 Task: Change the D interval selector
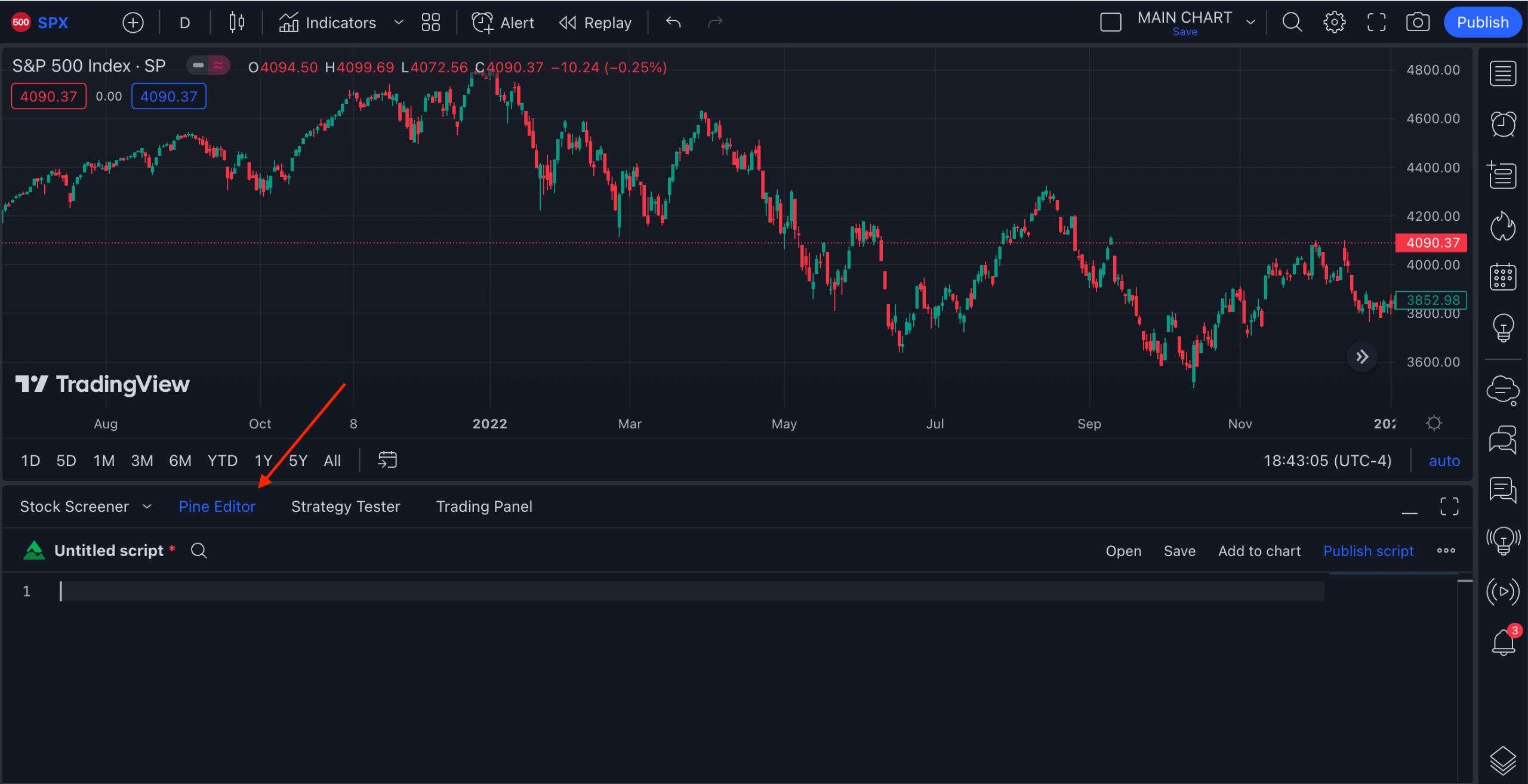coord(185,23)
